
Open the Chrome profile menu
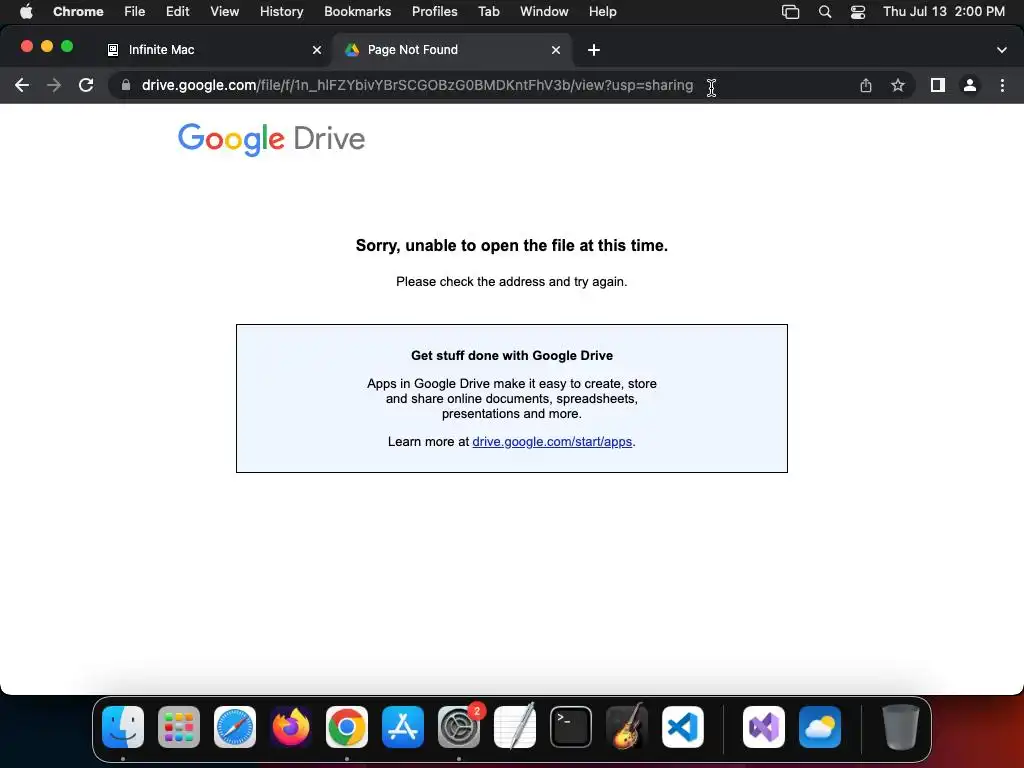[970, 86]
